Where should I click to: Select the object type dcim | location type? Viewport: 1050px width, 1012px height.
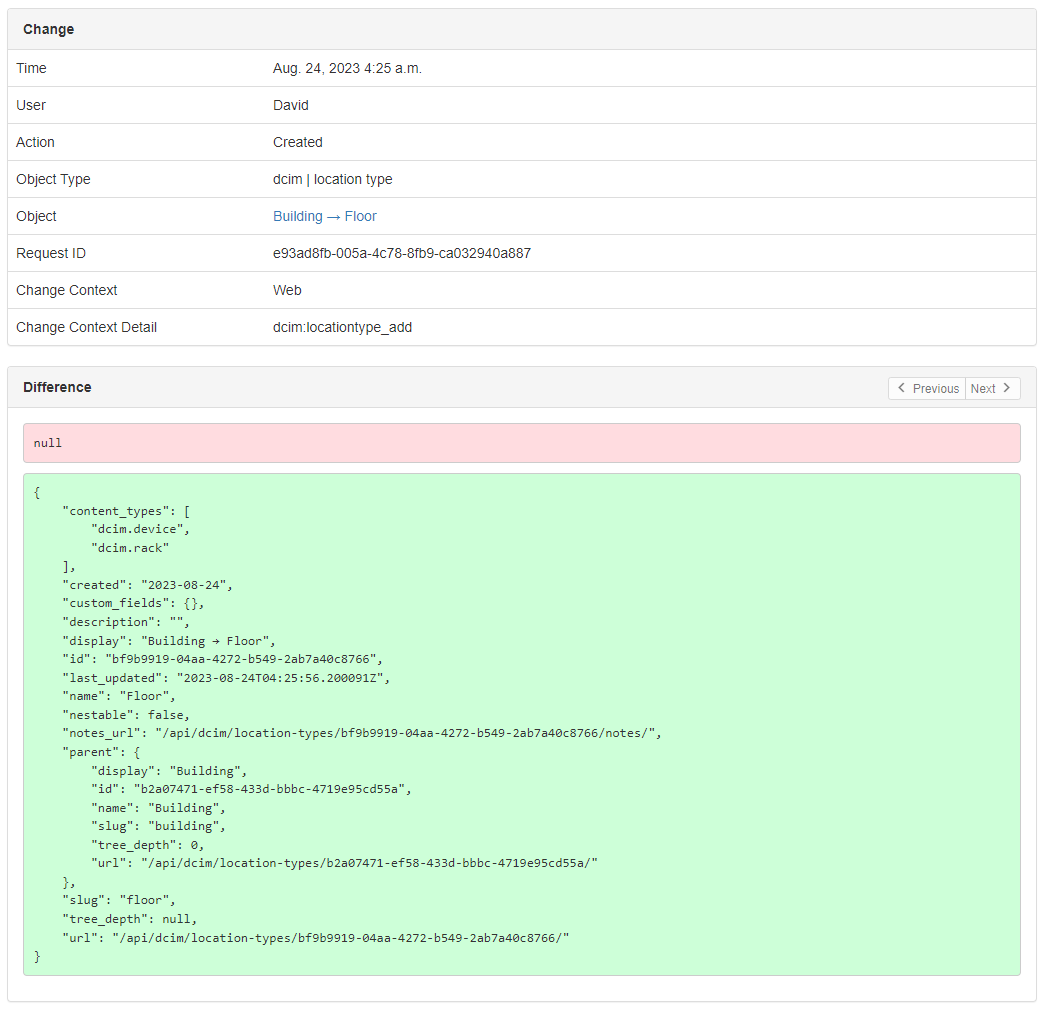point(332,179)
